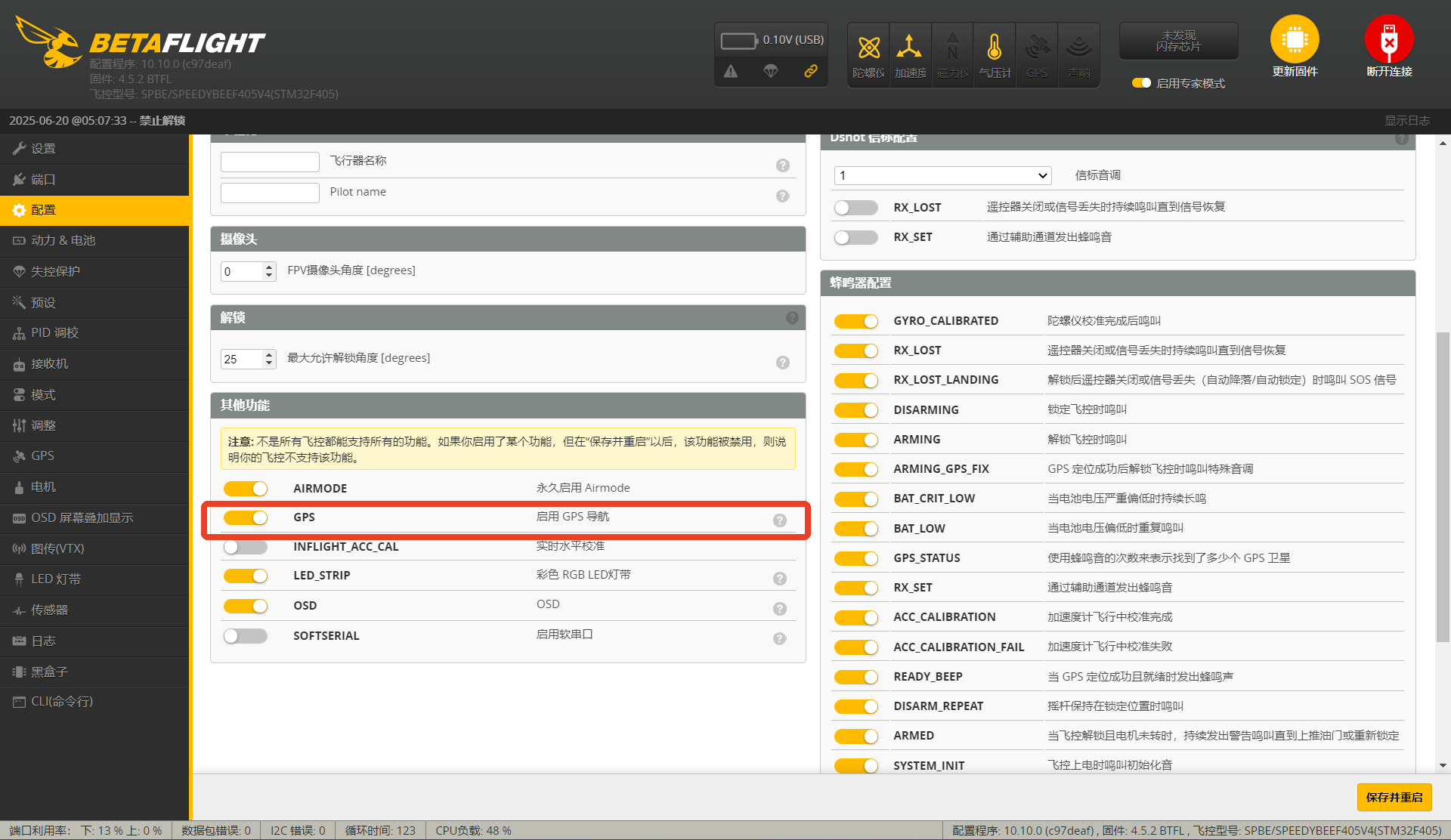Viewport: 1451px width, 840px height.
Task: Click inside Pilot name input field
Action: (x=270, y=193)
